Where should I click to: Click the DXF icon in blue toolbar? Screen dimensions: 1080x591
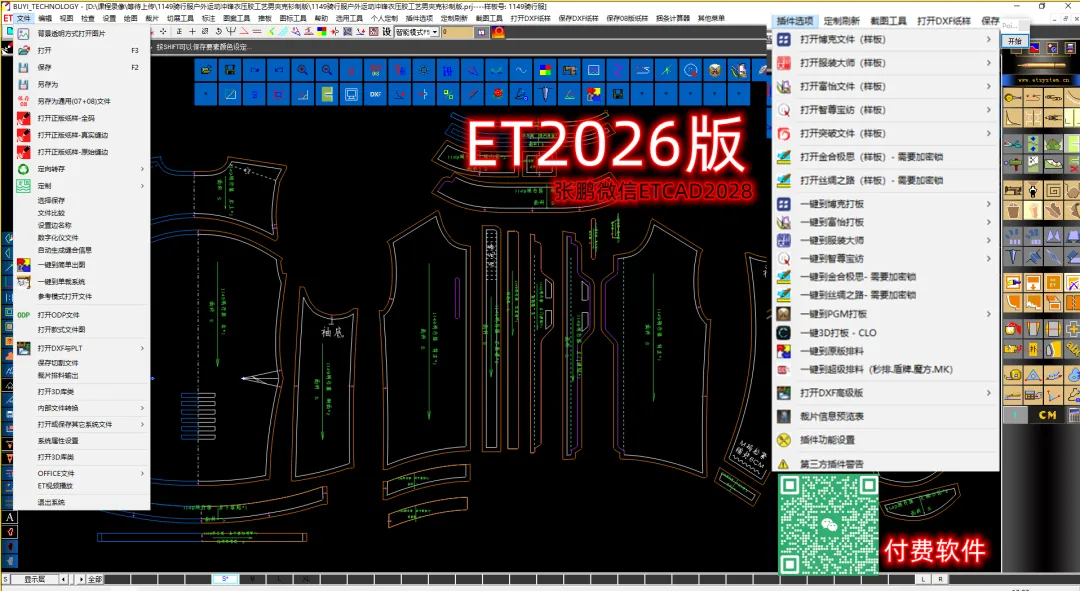tap(375, 94)
